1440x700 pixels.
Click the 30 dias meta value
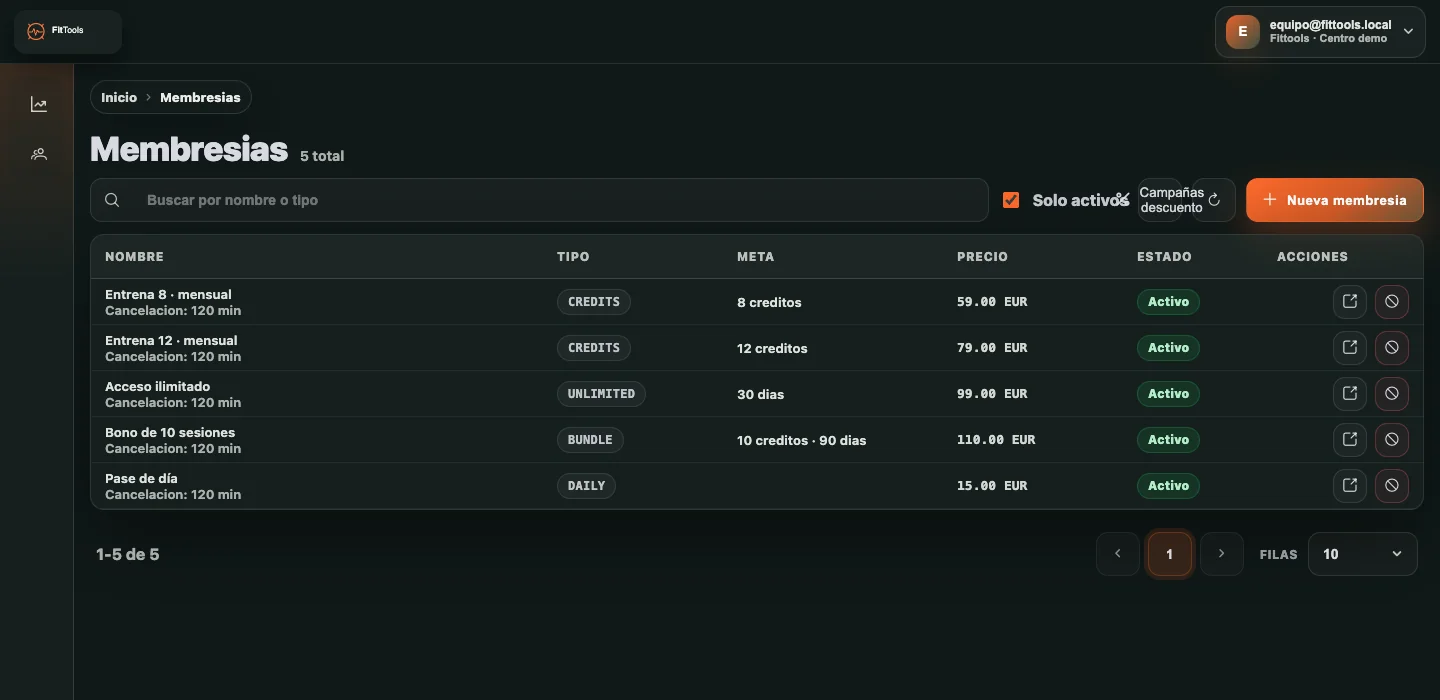(x=760, y=395)
